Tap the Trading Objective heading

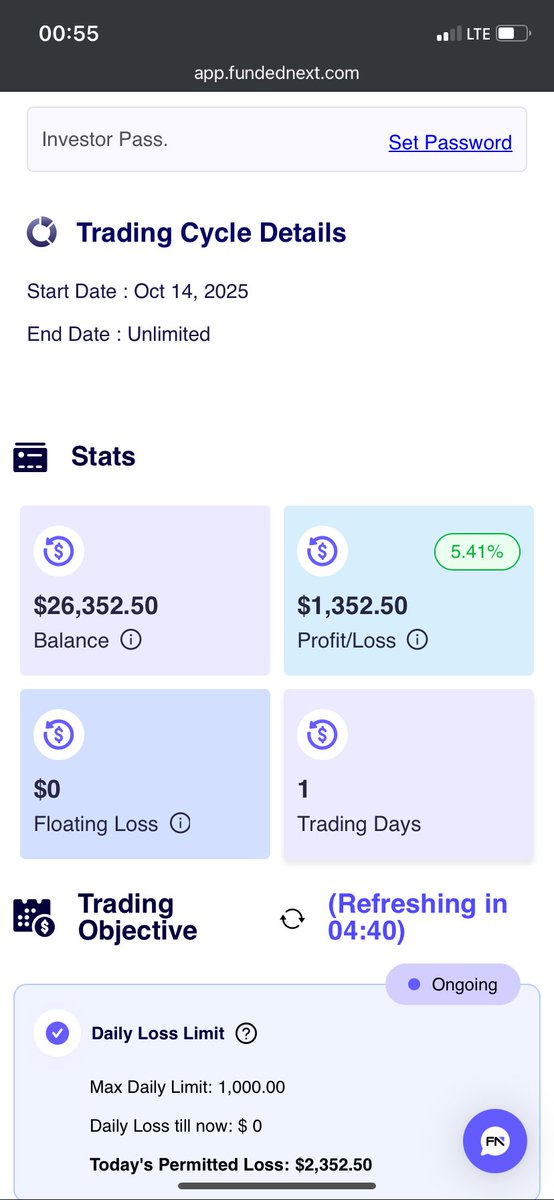(x=137, y=917)
